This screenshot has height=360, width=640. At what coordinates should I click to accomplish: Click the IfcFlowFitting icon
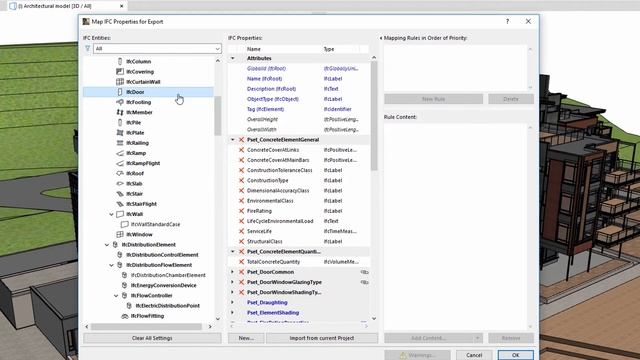pos(124,316)
